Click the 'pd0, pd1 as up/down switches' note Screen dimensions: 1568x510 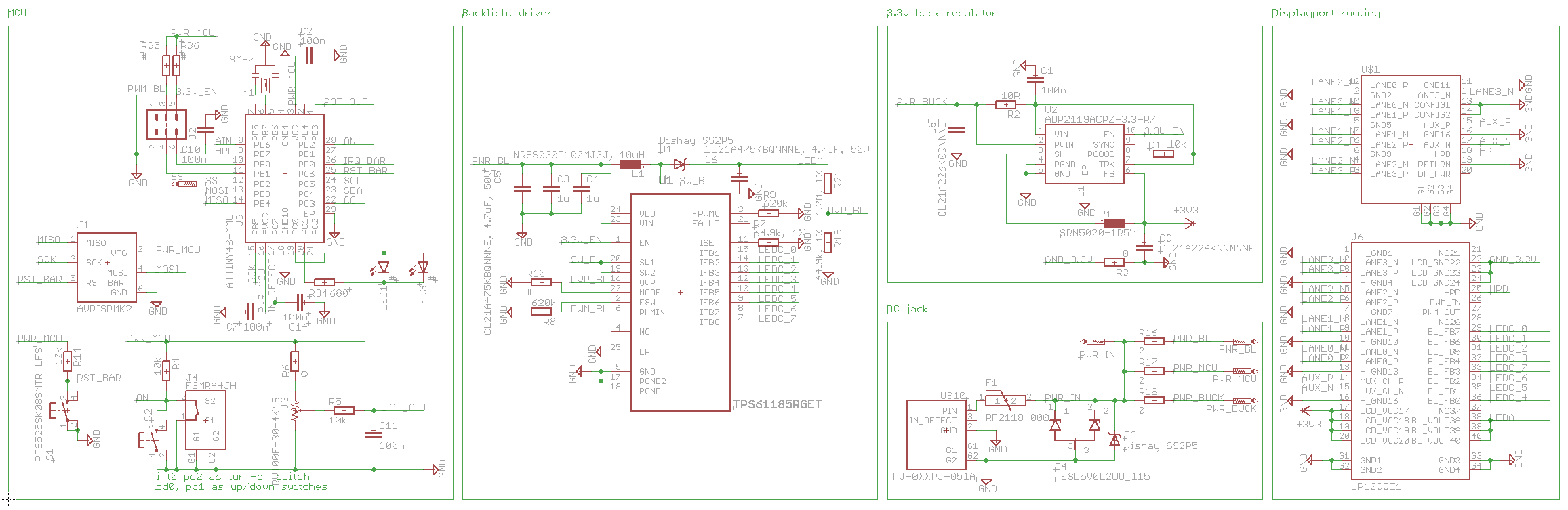(x=241, y=486)
